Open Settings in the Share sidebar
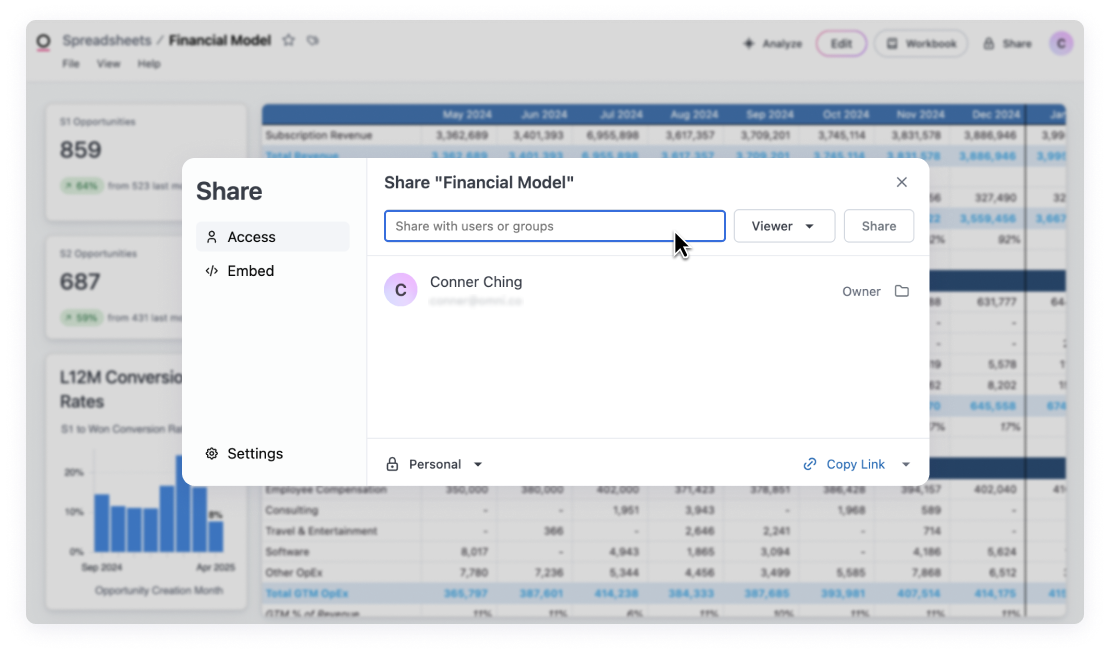Image resolution: width=1108 pixels, height=654 pixels. click(x=254, y=453)
